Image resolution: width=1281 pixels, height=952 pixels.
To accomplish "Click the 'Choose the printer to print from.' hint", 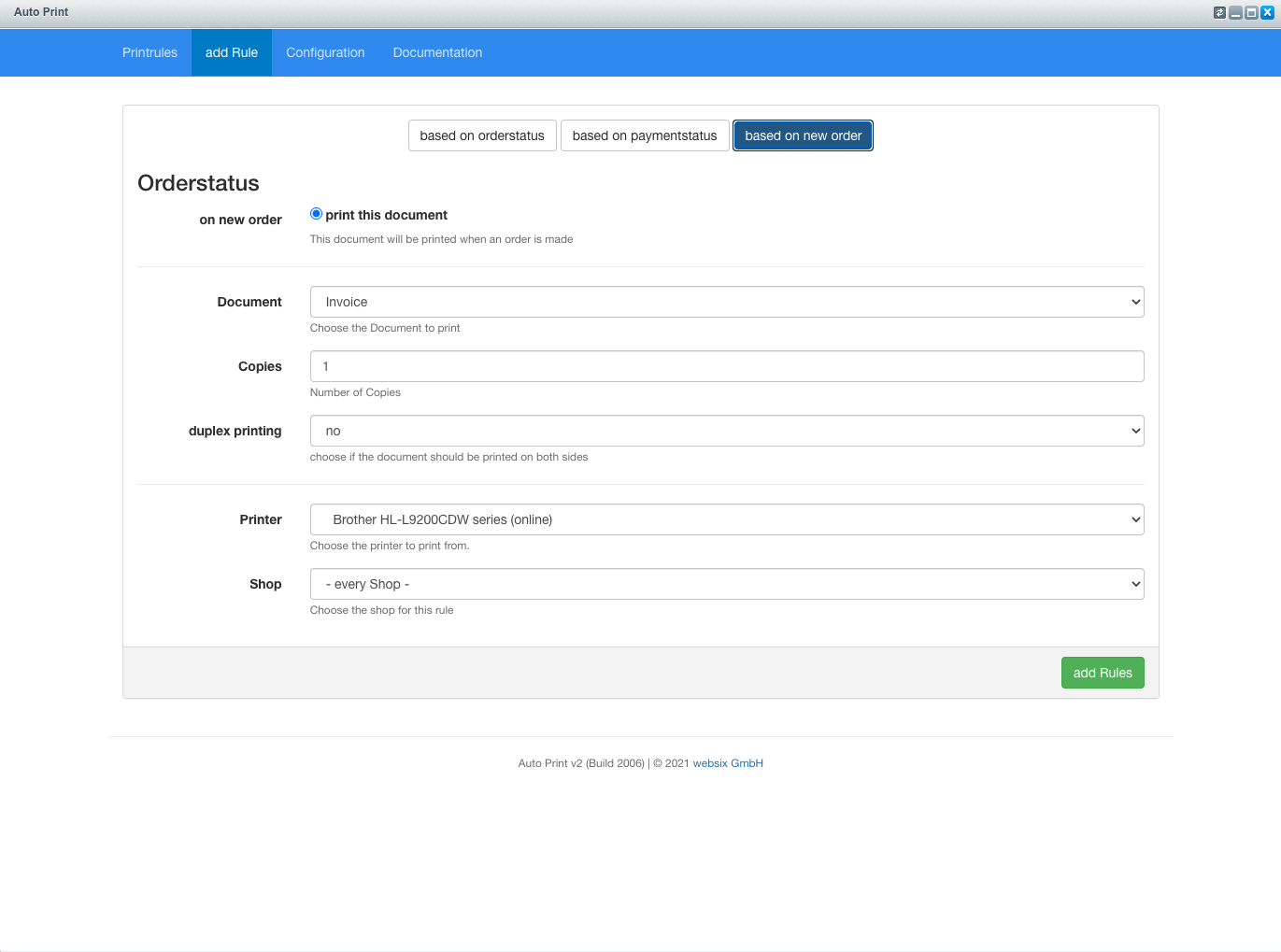I will [390, 546].
